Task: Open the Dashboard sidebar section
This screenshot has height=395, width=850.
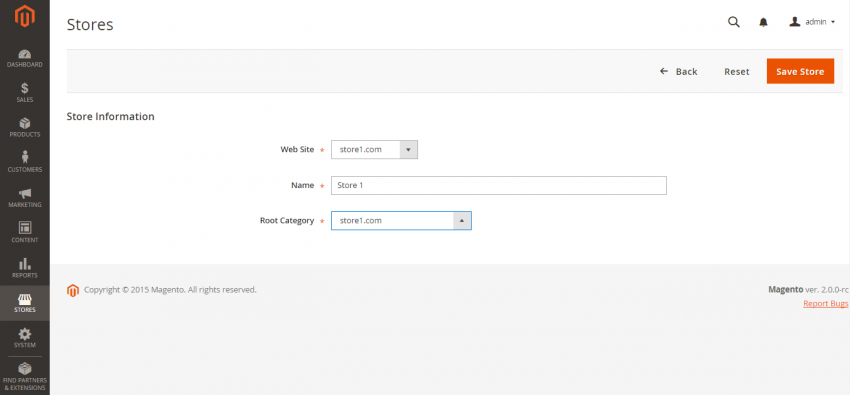Action: click(24, 59)
